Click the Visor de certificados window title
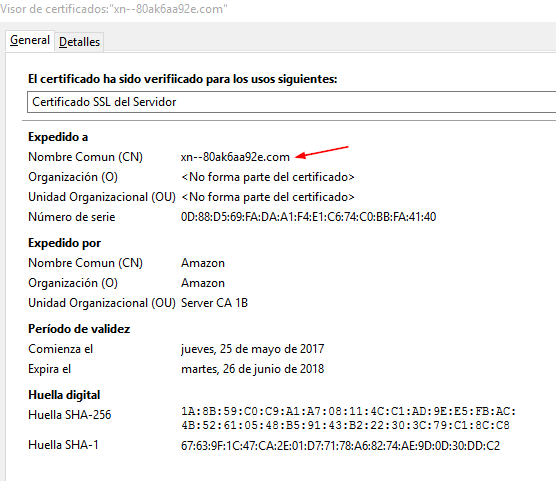The image size is (556, 481). 114,9
